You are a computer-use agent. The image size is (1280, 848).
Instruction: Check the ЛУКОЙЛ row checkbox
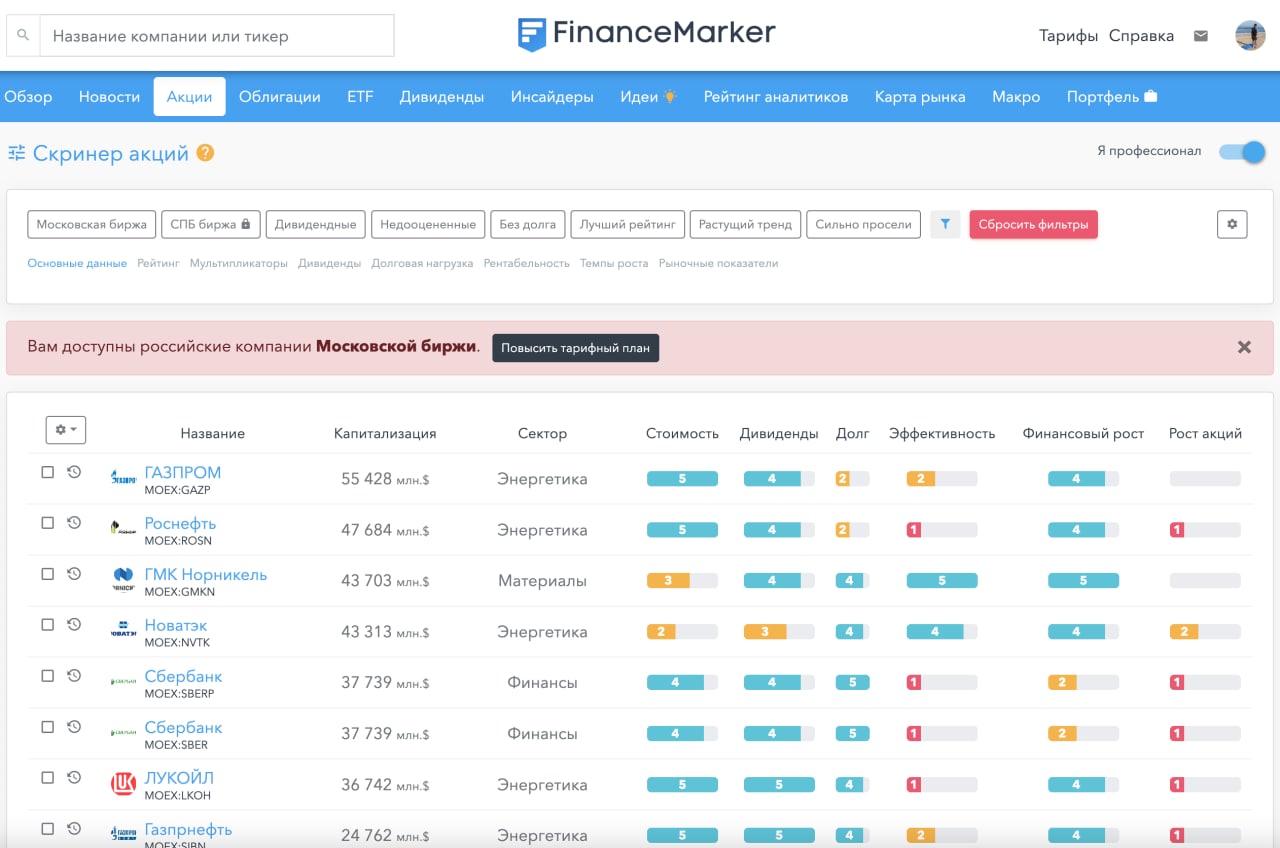point(47,778)
